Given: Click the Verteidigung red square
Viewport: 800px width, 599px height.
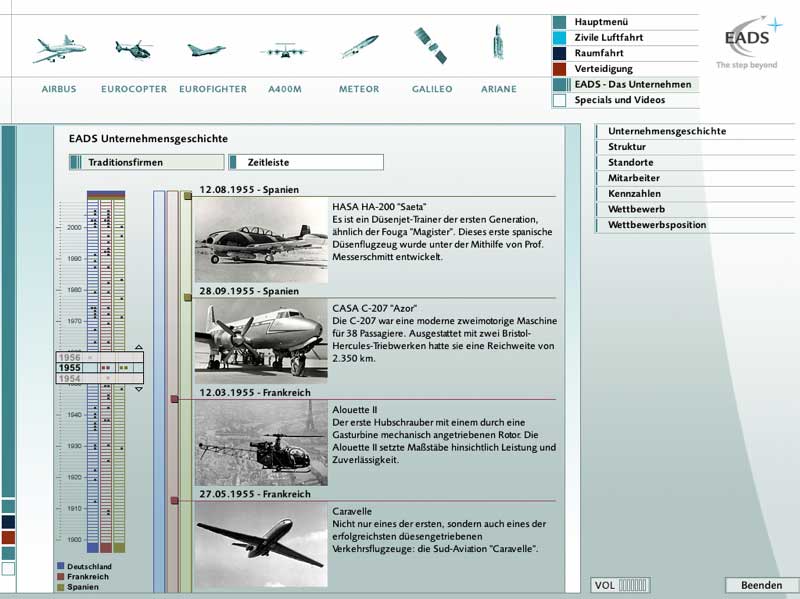Looking at the screenshot, I should 560,69.
